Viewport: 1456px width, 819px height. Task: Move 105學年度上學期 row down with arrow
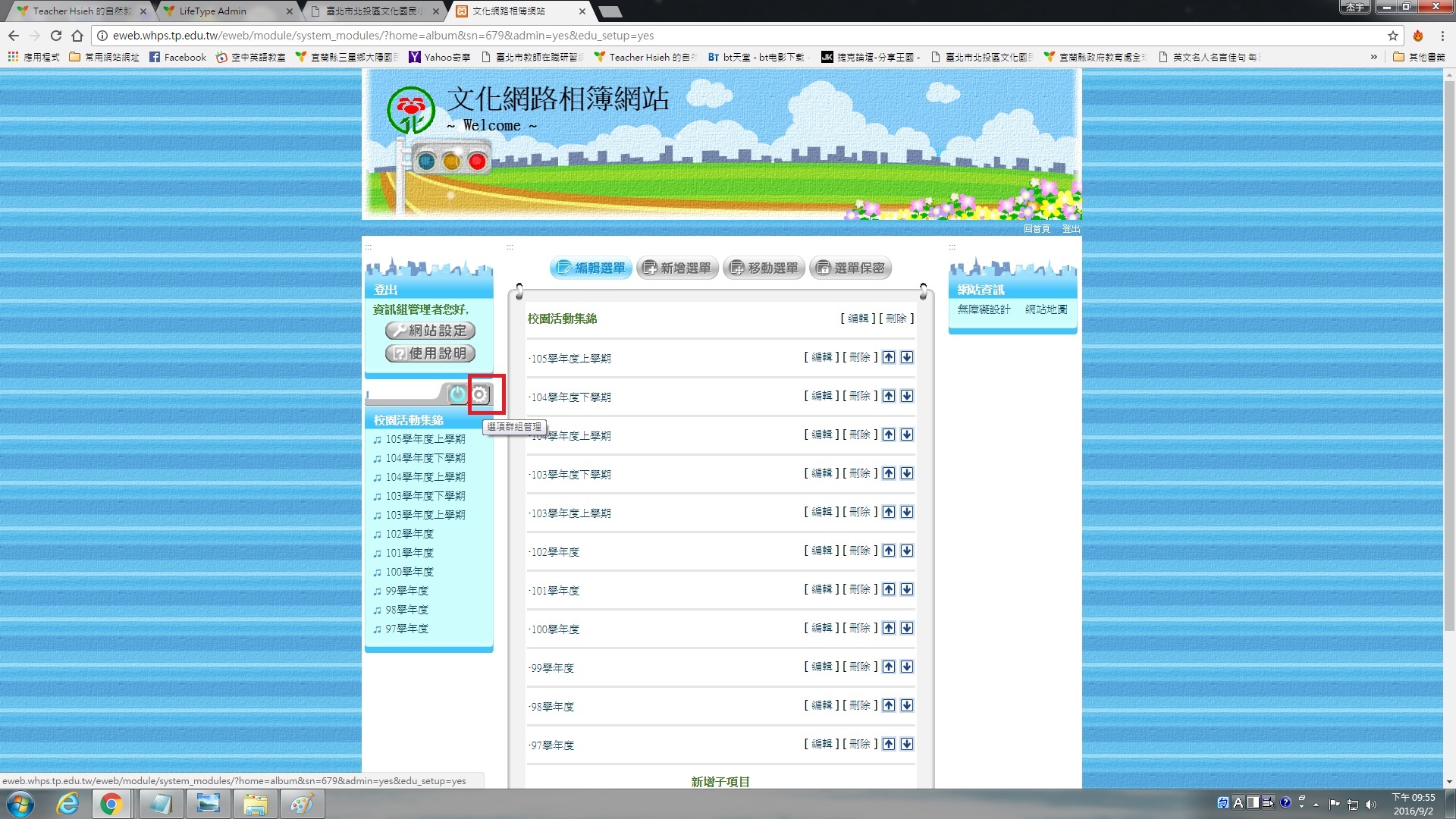pos(907,357)
